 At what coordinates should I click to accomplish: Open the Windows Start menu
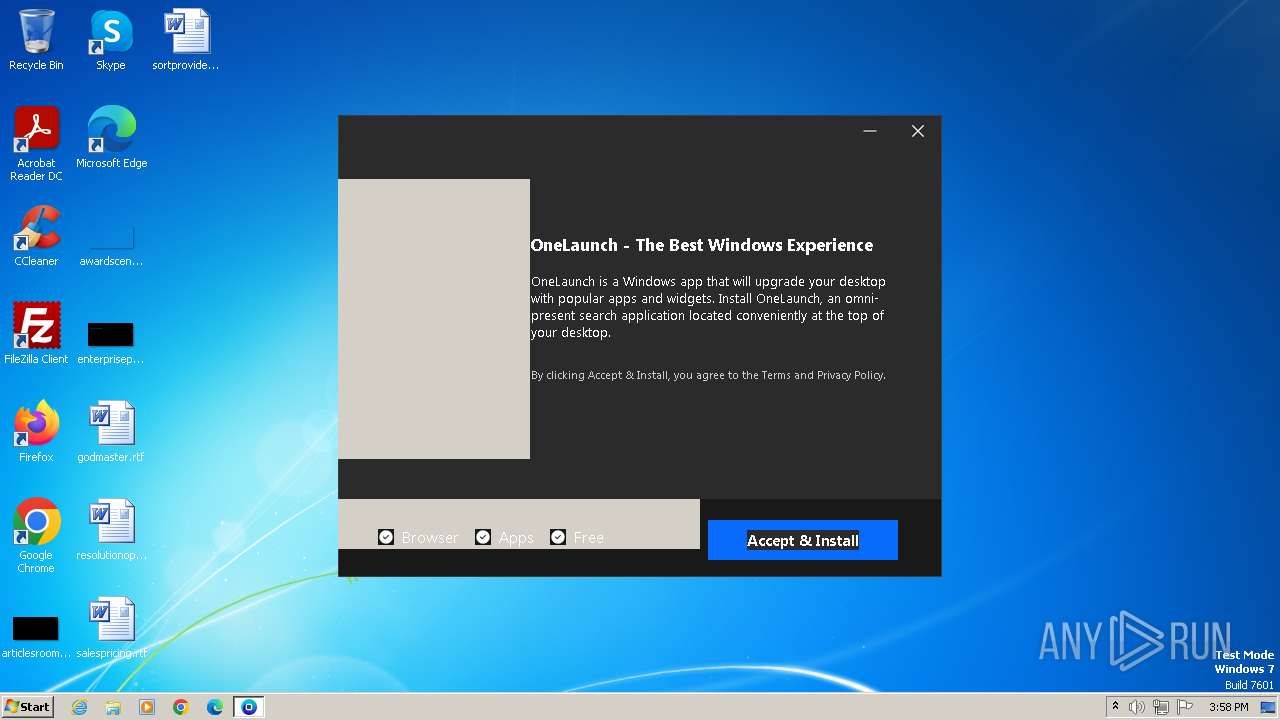(27, 707)
